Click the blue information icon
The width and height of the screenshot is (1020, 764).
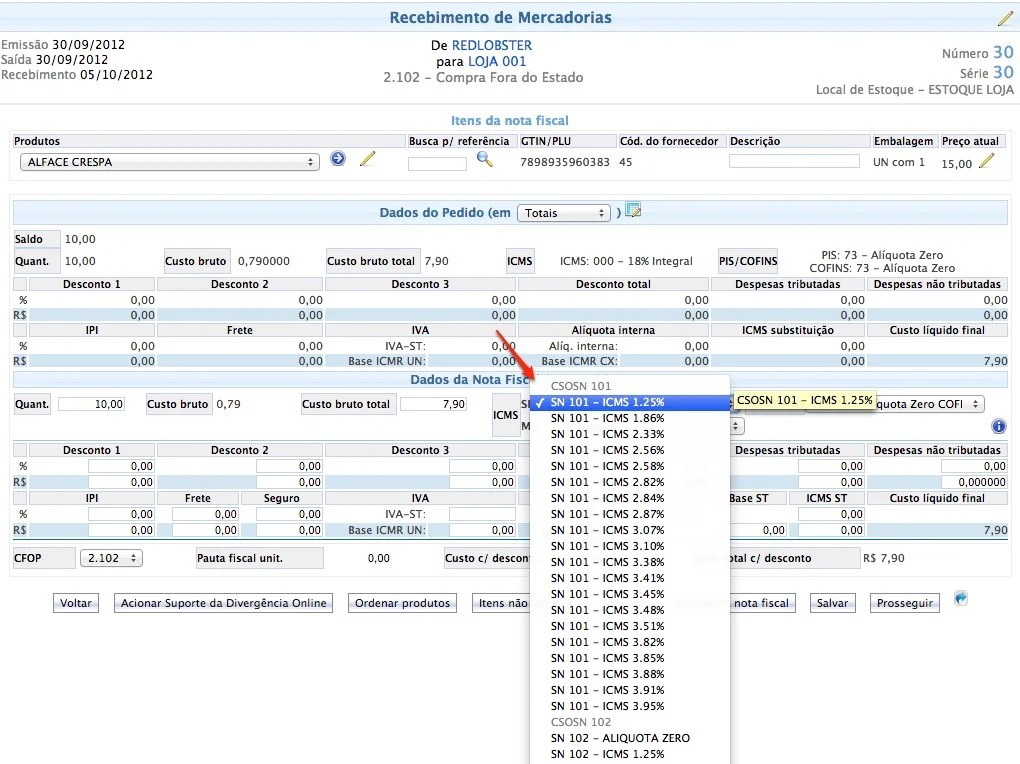998,426
